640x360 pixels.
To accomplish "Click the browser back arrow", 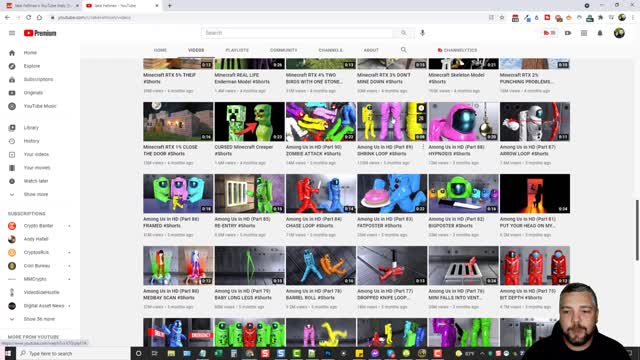I will [7, 18].
